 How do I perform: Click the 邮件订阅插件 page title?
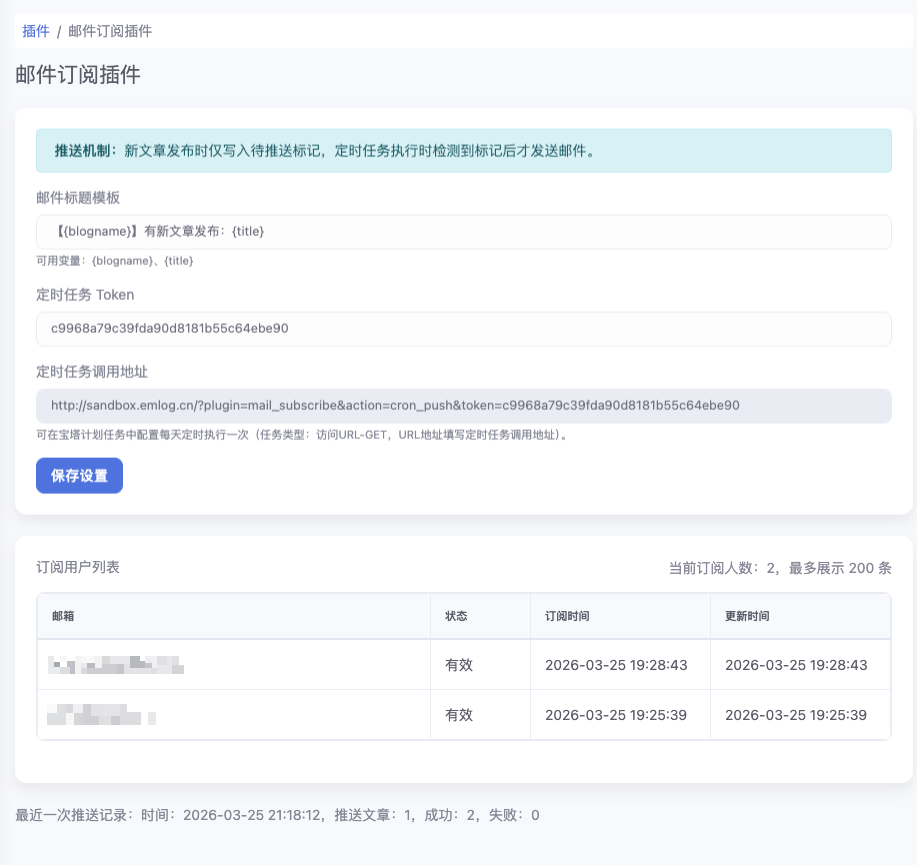(78, 75)
